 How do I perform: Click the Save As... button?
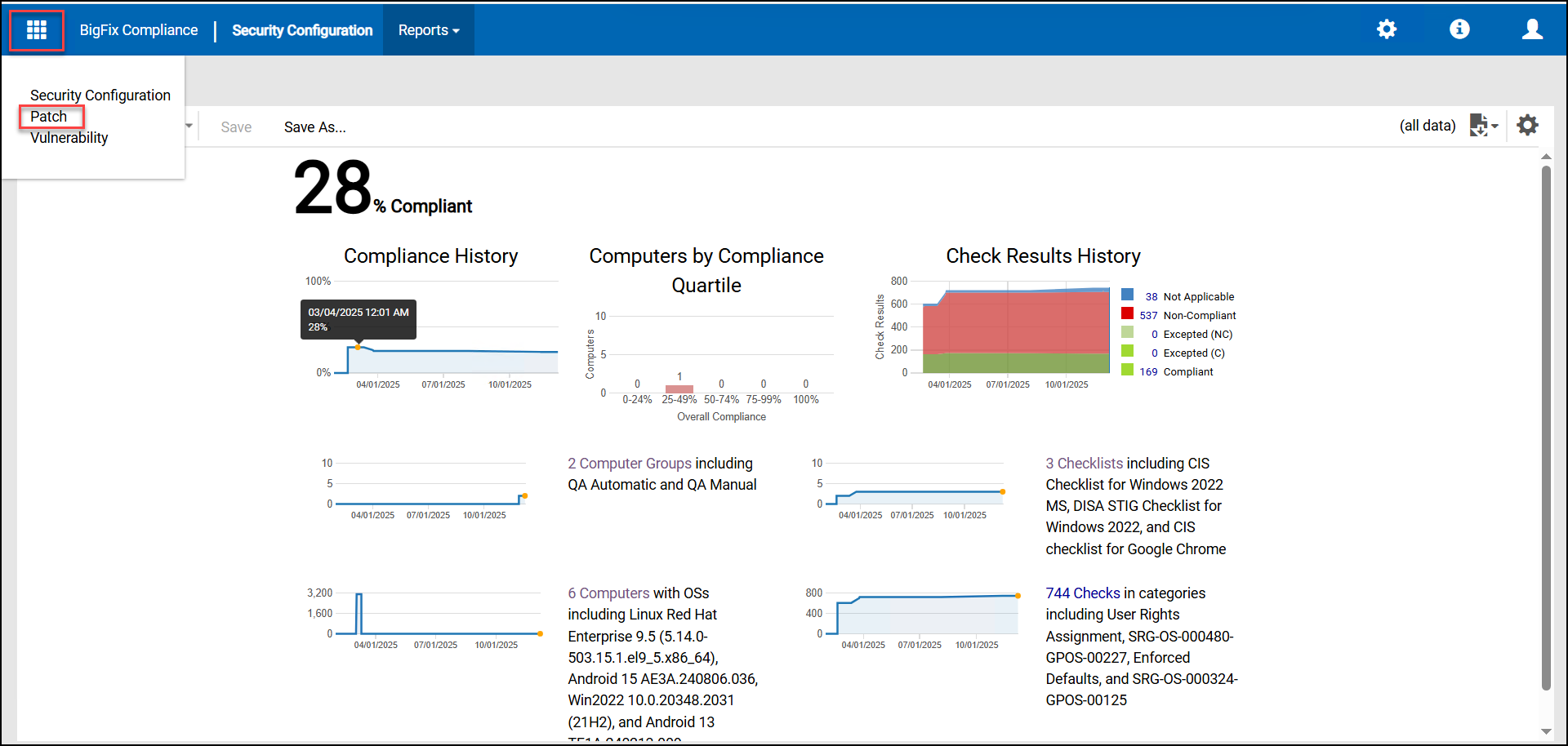(x=314, y=127)
